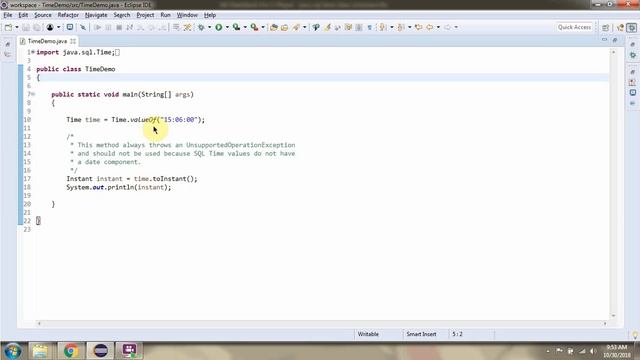
Task: Maximize the editor area
Action: [615, 40]
